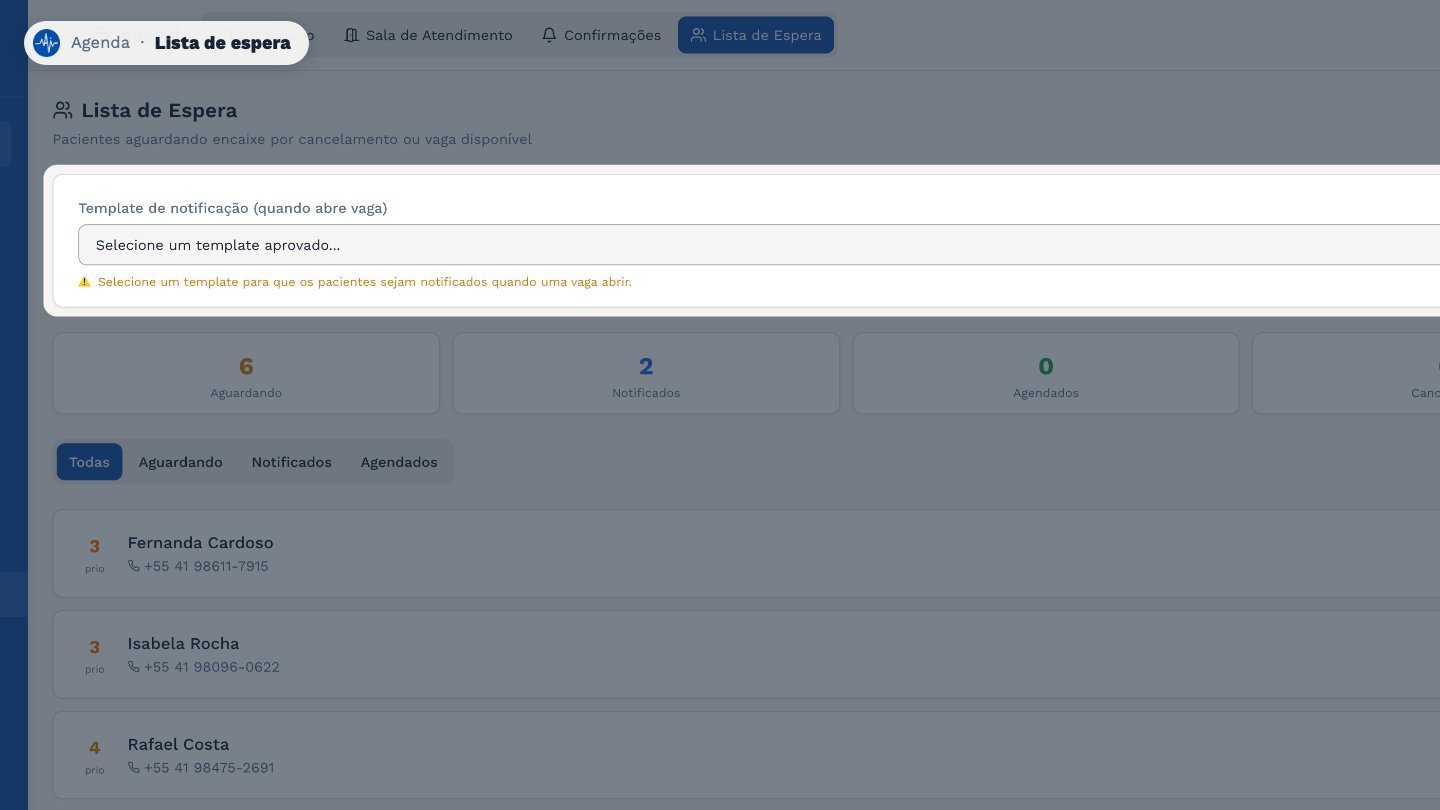This screenshot has width=1440, height=810.
Task: Show only Agendados patients
Action: pyautogui.click(x=399, y=462)
